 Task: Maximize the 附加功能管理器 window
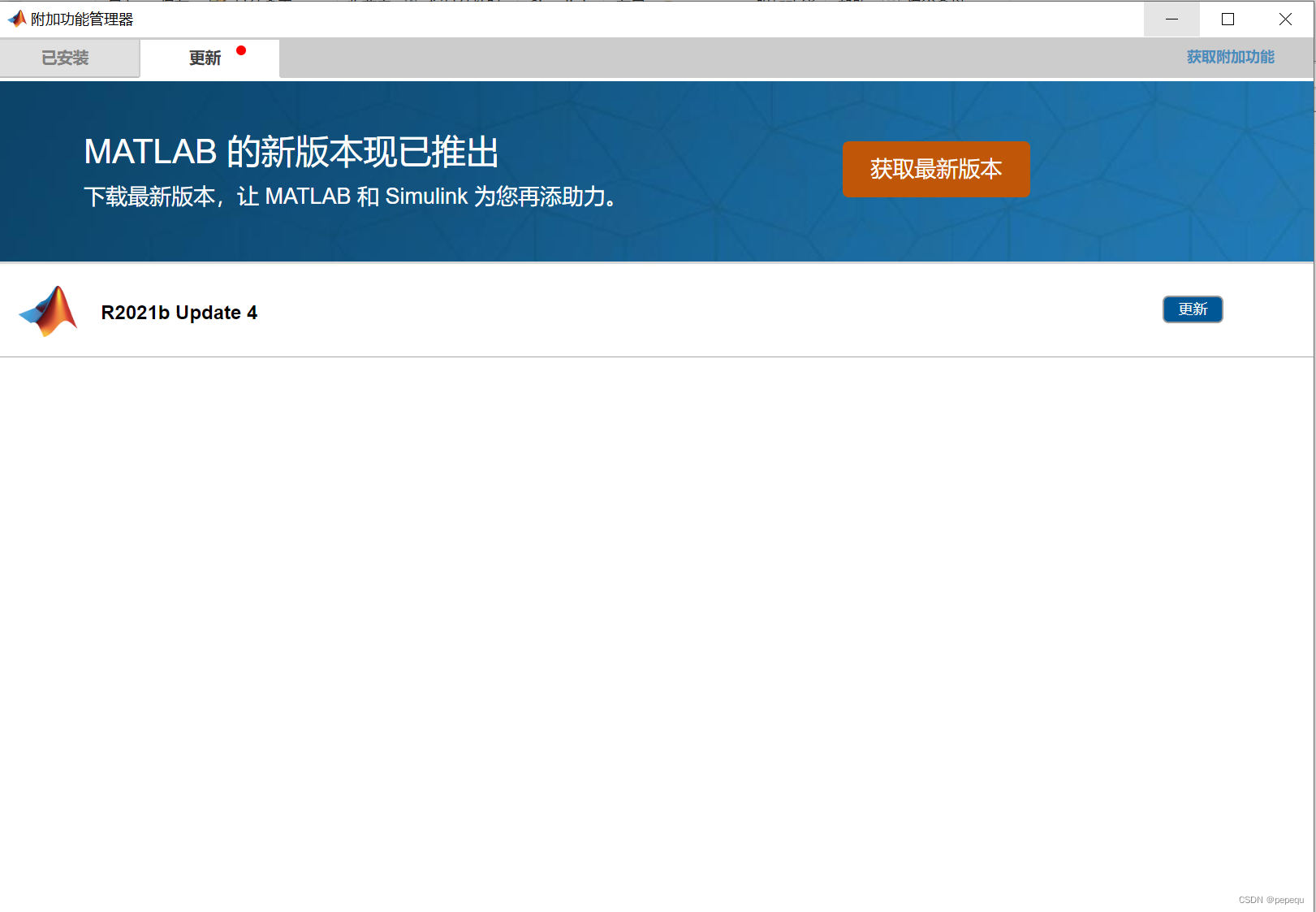point(1228,19)
